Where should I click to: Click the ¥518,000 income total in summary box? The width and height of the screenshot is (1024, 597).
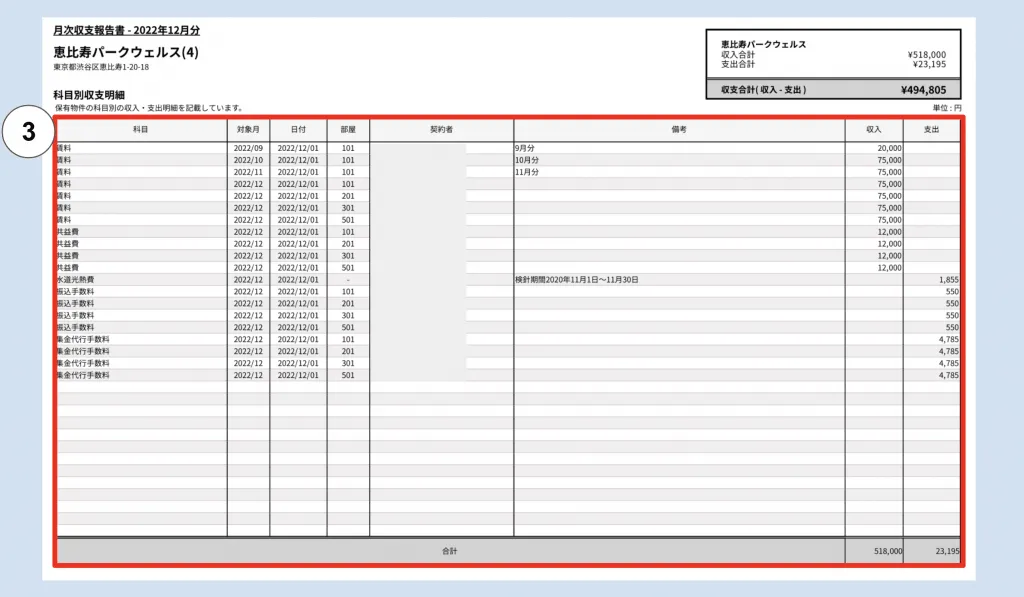coord(927,55)
